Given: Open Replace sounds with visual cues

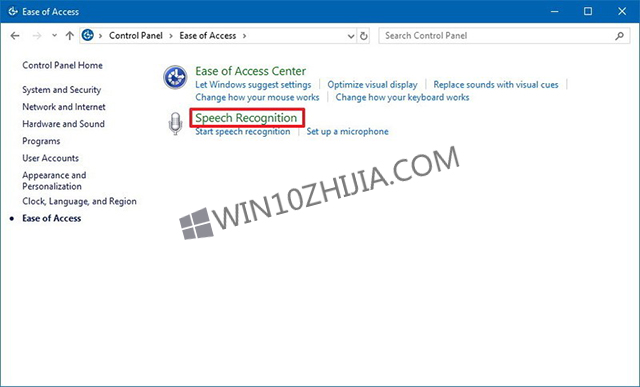Looking at the screenshot, I should point(496,85).
